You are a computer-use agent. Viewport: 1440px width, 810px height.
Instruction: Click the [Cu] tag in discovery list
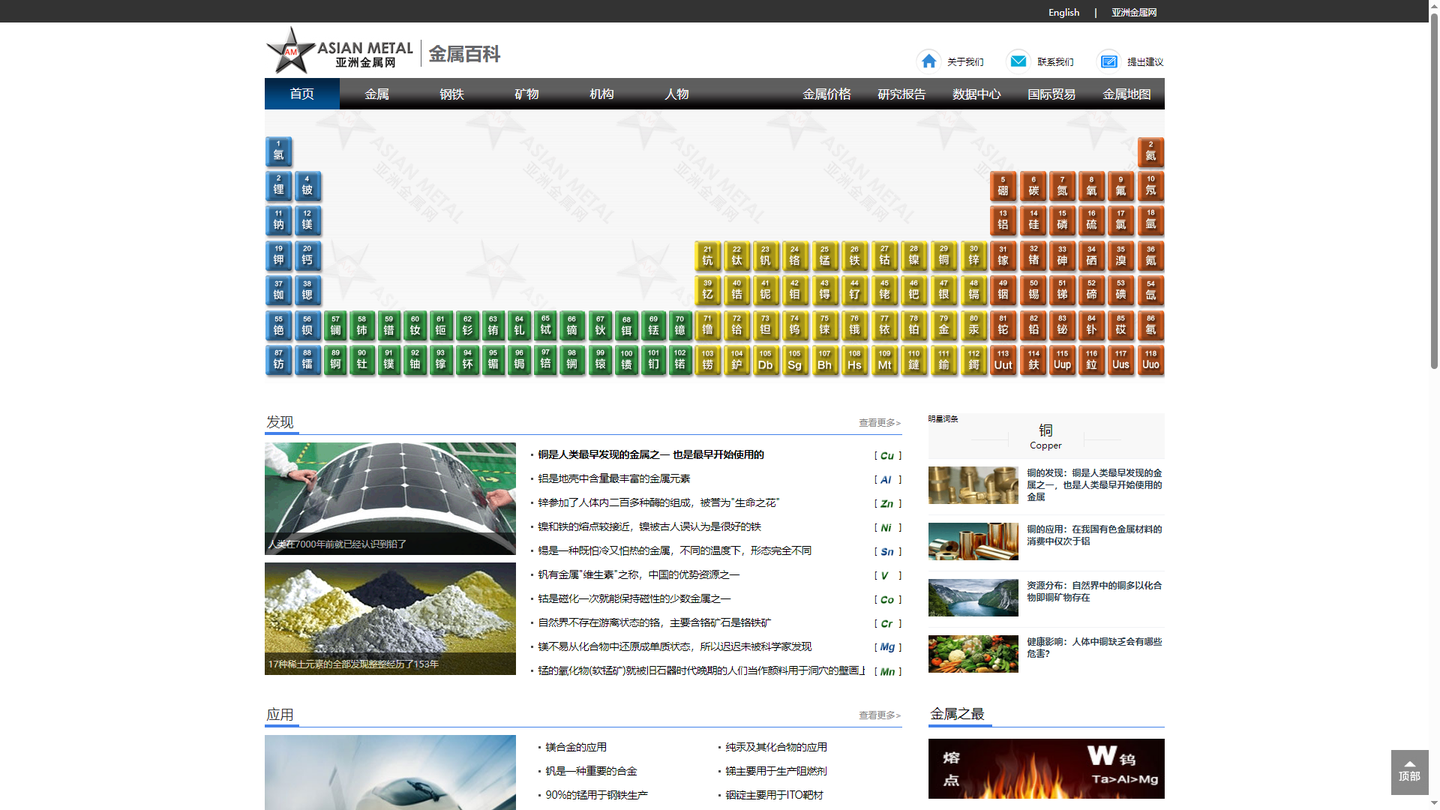(887, 455)
